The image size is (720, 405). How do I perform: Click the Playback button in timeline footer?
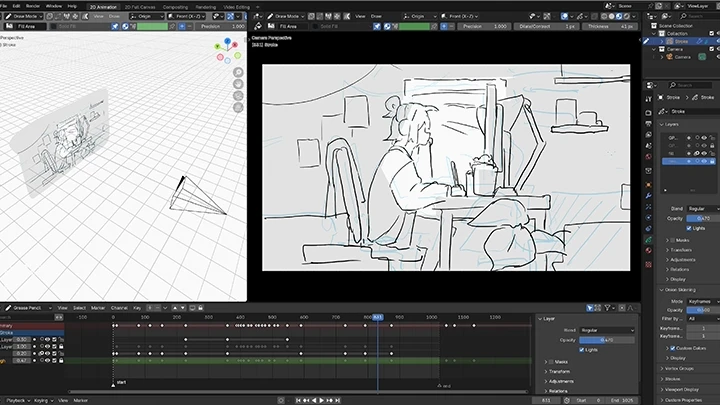[x=15, y=399]
